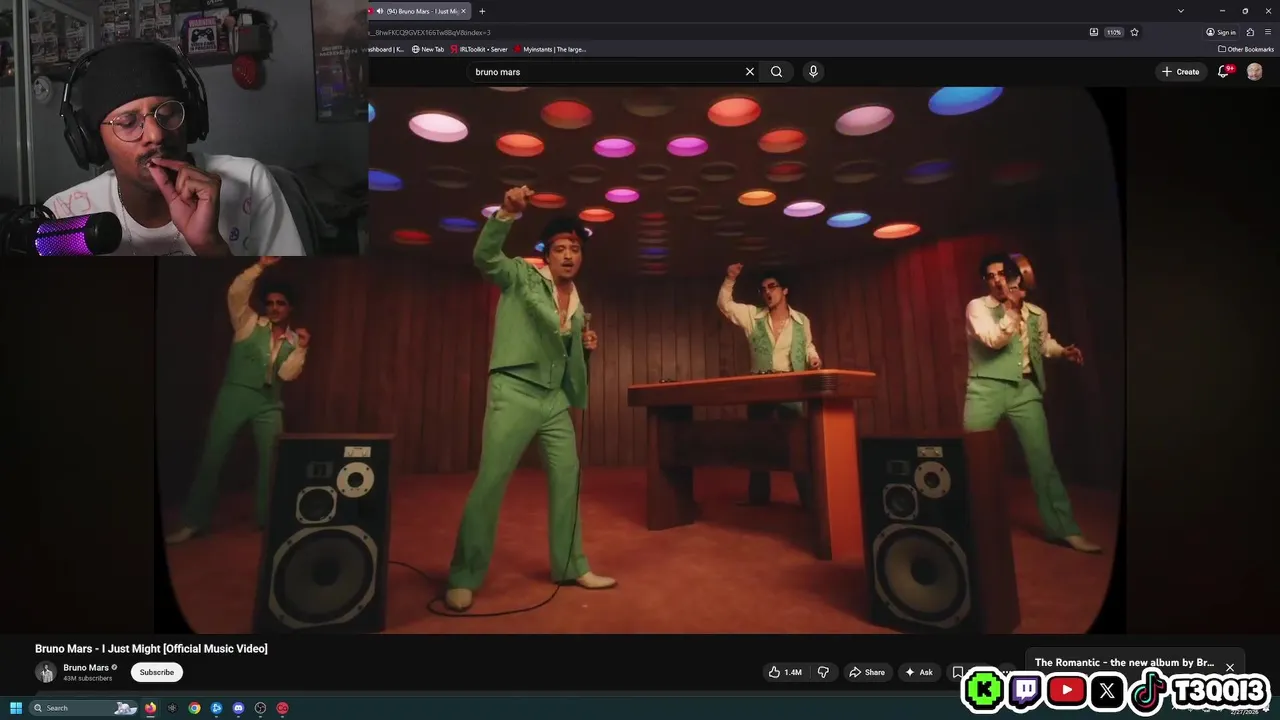Open the browser extensions icon
The height and width of the screenshot is (720, 1280).
(x=1250, y=32)
